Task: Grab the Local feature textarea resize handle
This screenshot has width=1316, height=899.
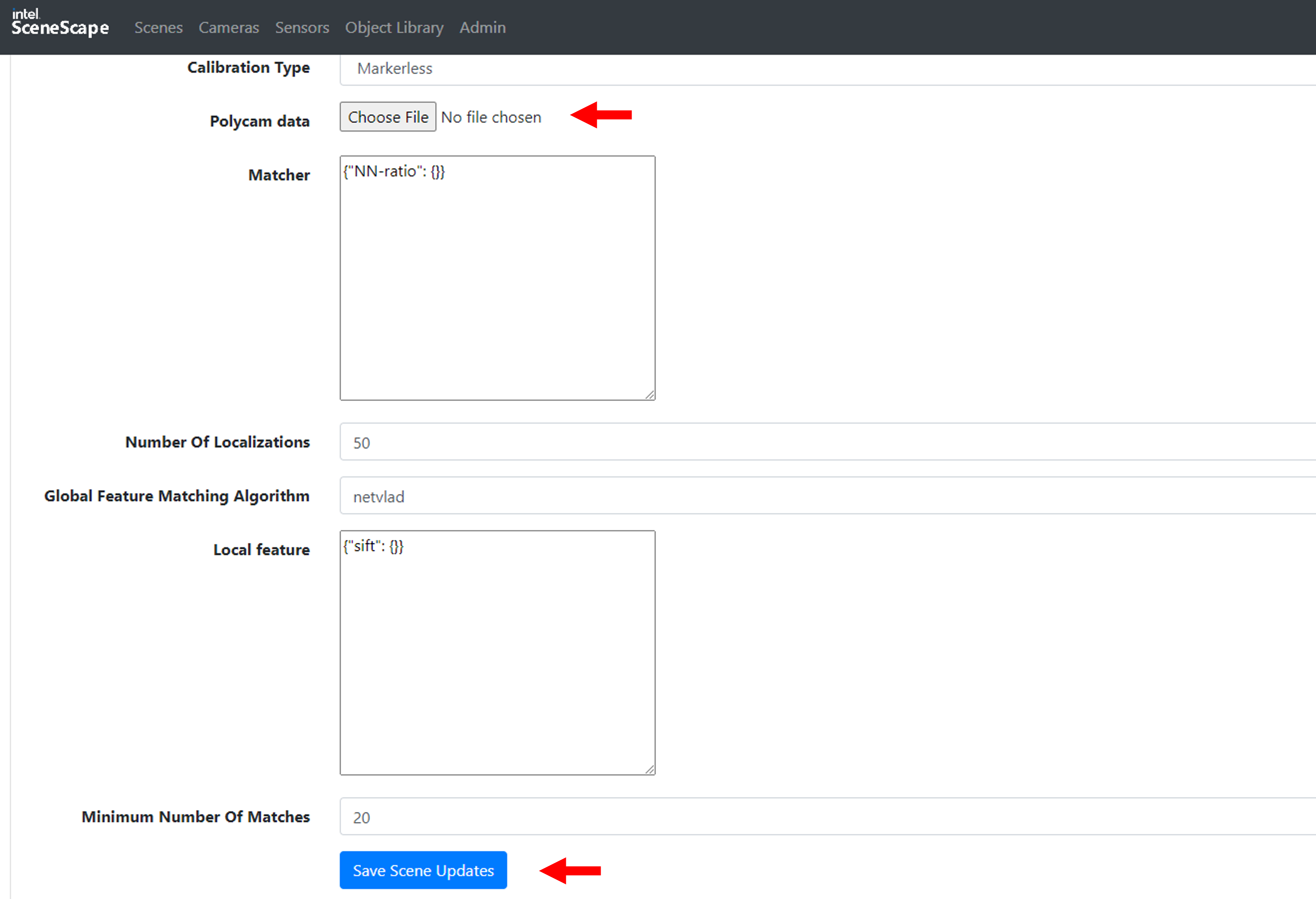Action: (x=650, y=769)
